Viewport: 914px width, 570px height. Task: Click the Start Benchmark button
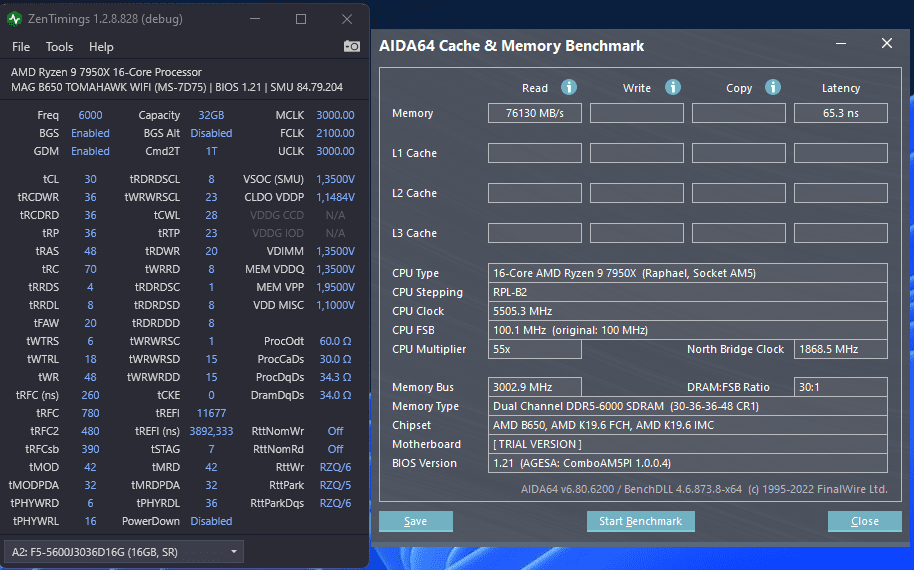[x=641, y=521]
